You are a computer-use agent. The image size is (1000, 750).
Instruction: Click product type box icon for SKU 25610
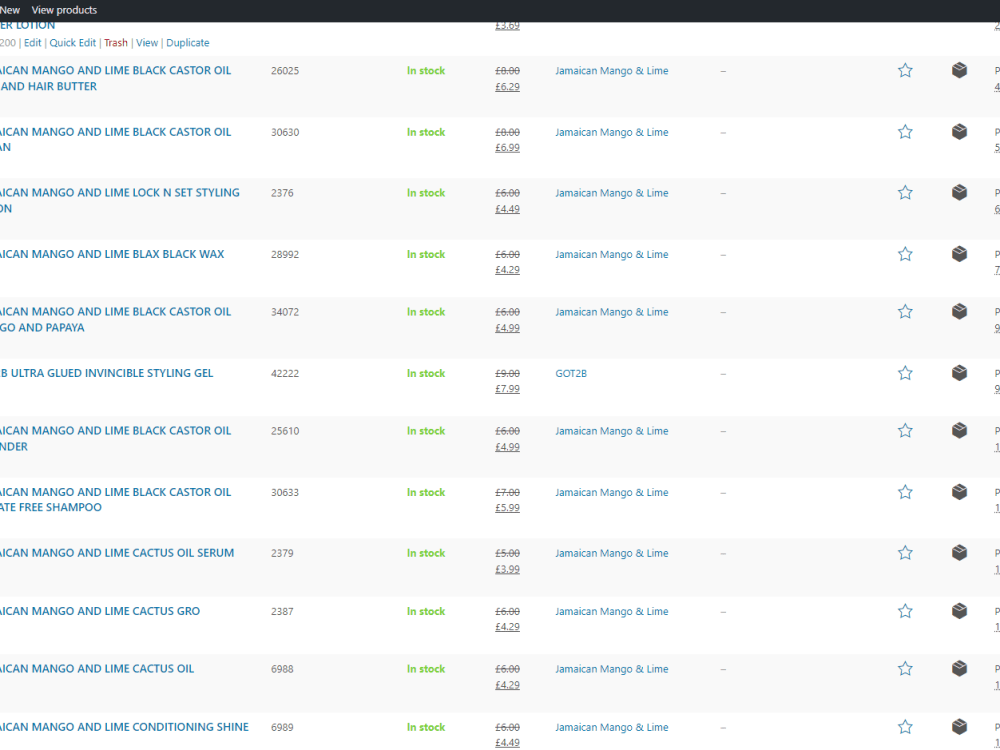(959, 430)
